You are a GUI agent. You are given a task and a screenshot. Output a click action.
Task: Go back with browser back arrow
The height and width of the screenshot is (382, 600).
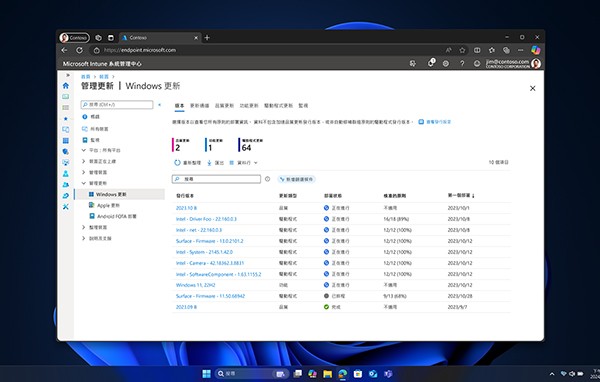coord(64,50)
